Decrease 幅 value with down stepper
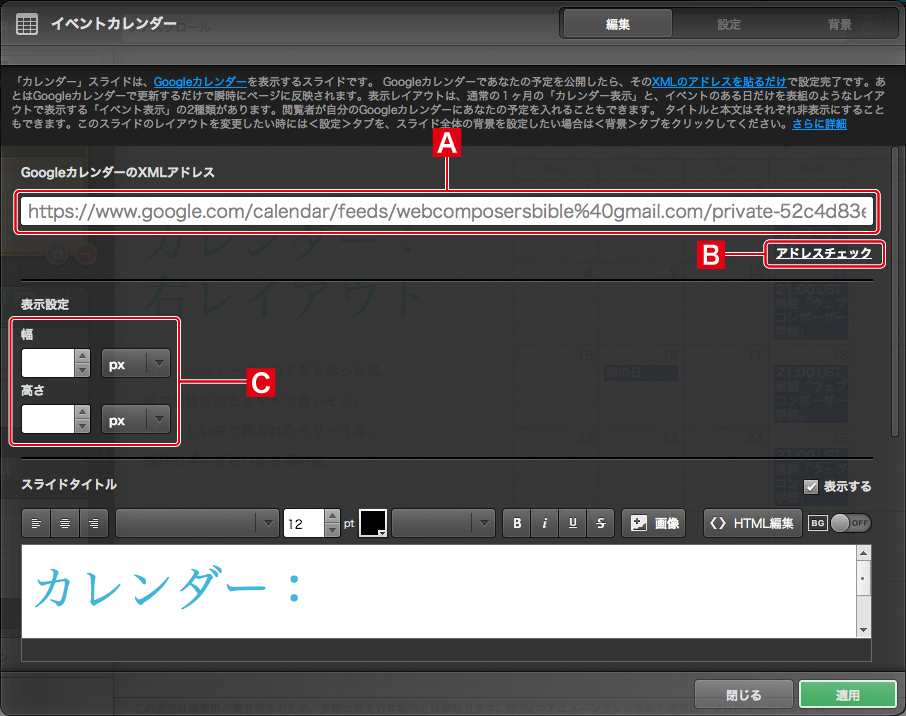Screen dimensions: 906x716 (x=83, y=370)
